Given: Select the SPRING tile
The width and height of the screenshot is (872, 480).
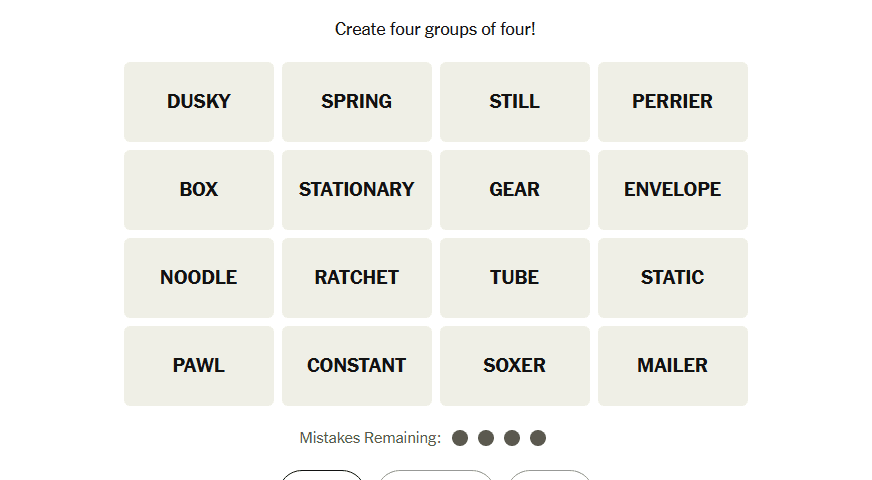Looking at the screenshot, I should point(357,102).
